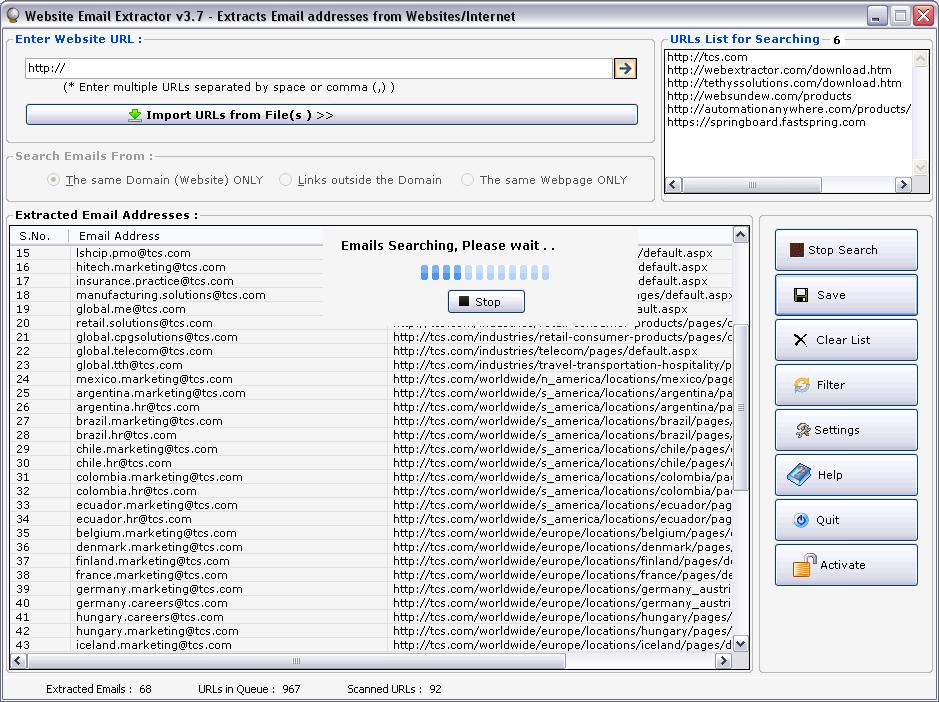Screen dimensions: 939x702
Task: Open the Filter options
Action: point(845,385)
